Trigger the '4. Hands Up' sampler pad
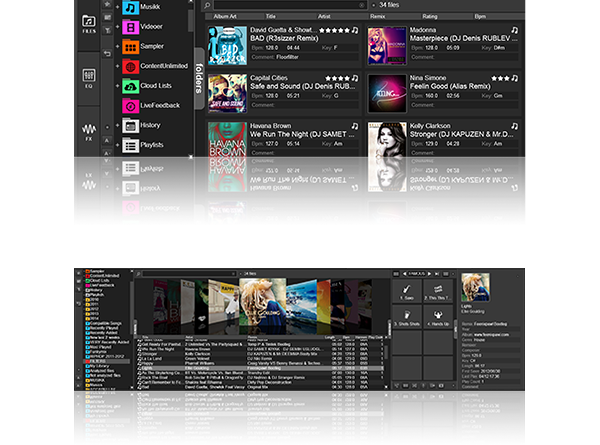 click(x=438, y=317)
